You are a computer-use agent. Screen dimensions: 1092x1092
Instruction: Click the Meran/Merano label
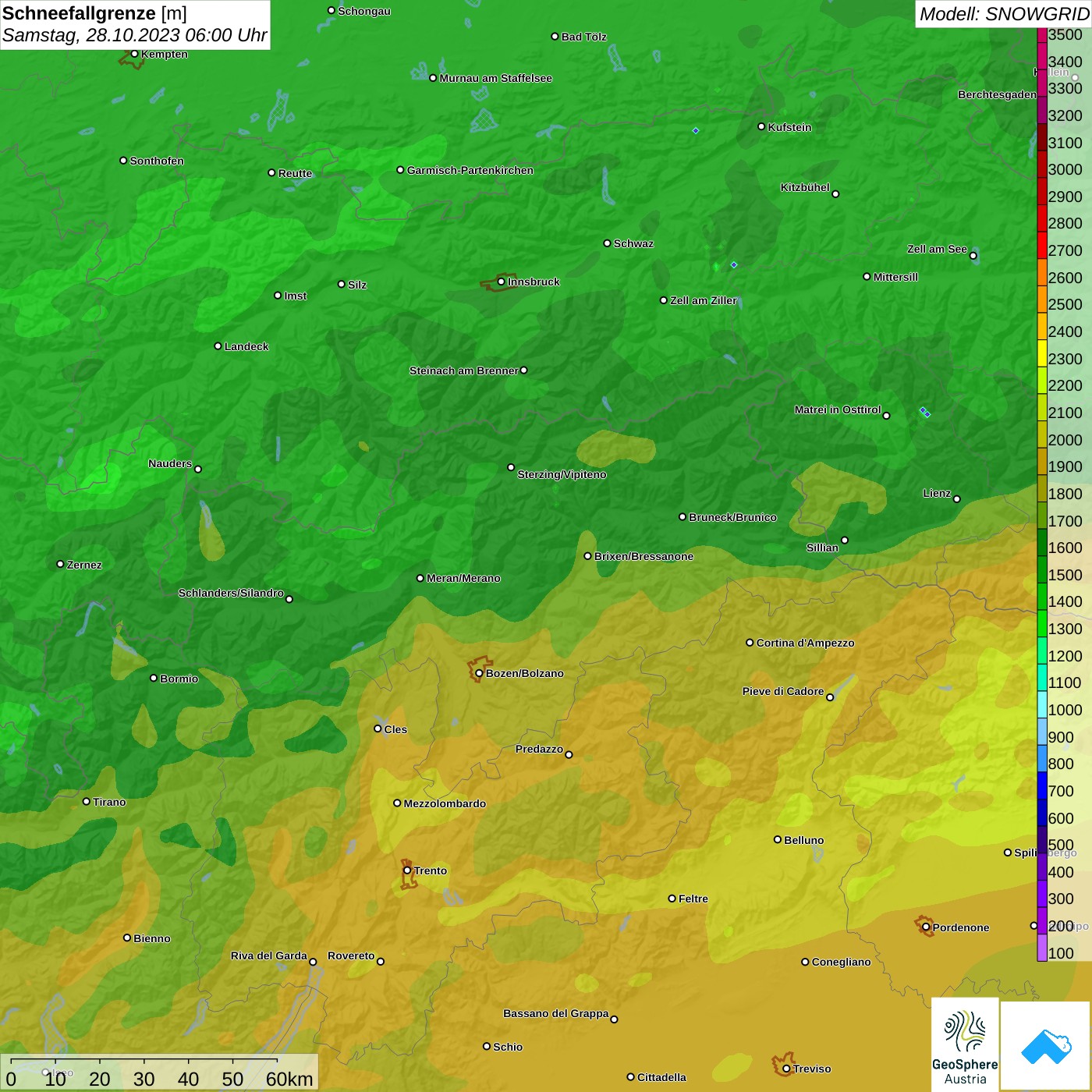tap(463, 578)
